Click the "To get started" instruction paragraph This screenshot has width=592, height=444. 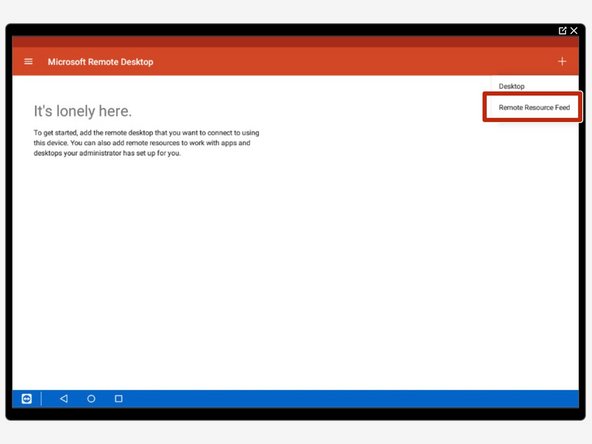point(146,143)
